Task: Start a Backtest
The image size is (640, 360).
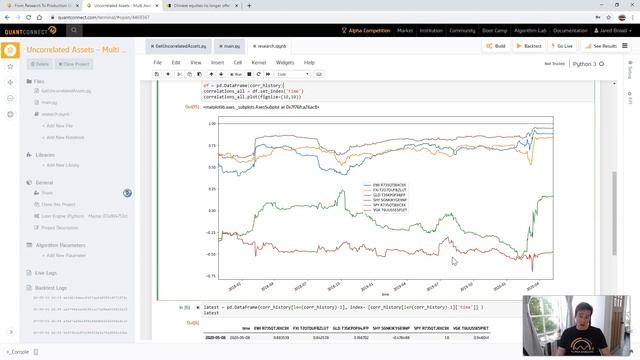Action: (x=529, y=46)
